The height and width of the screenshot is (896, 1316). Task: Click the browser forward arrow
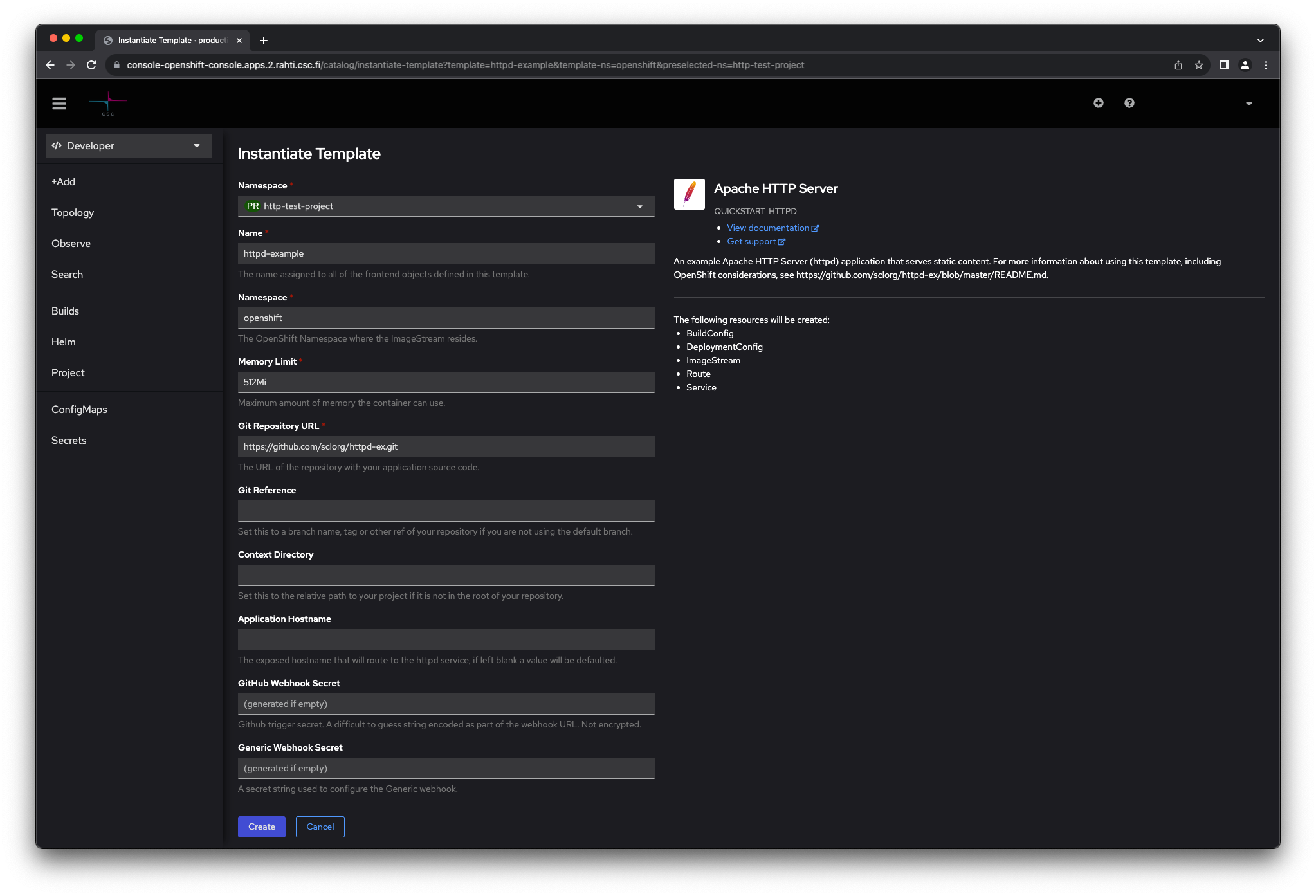pos(71,65)
